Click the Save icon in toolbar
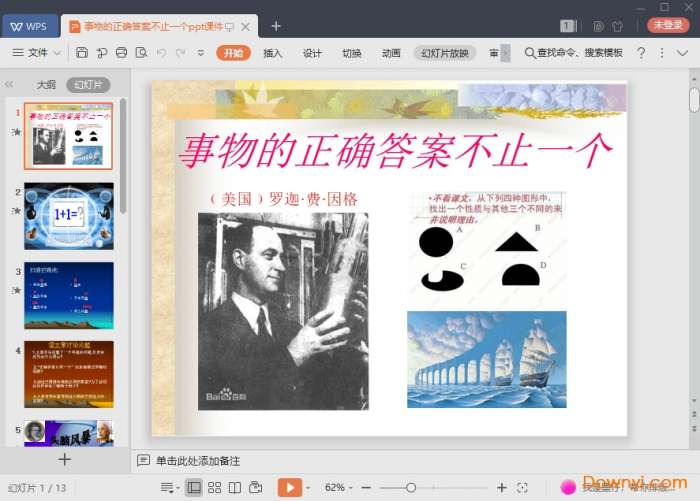The width and height of the screenshot is (700, 501). pyautogui.click(x=82, y=53)
